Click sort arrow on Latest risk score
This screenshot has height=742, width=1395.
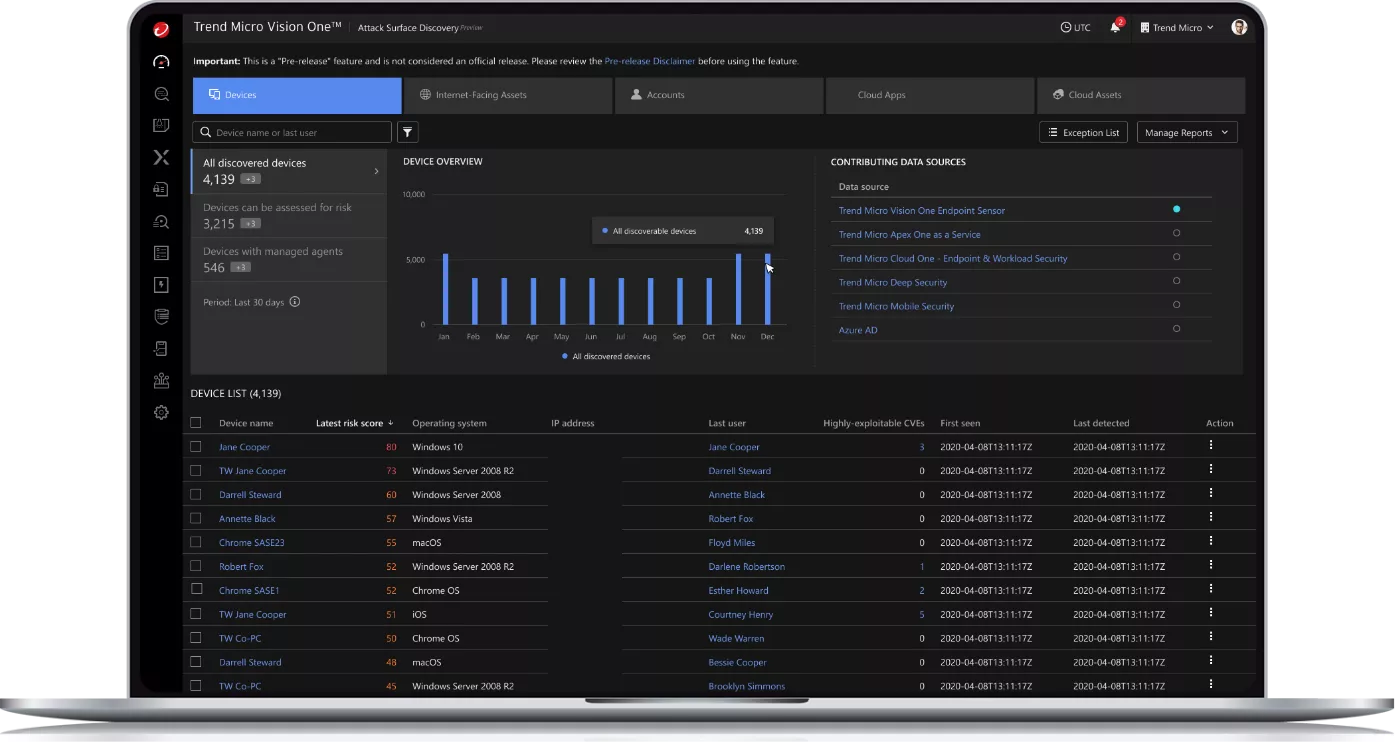pyautogui.click(x=390, y=423)
